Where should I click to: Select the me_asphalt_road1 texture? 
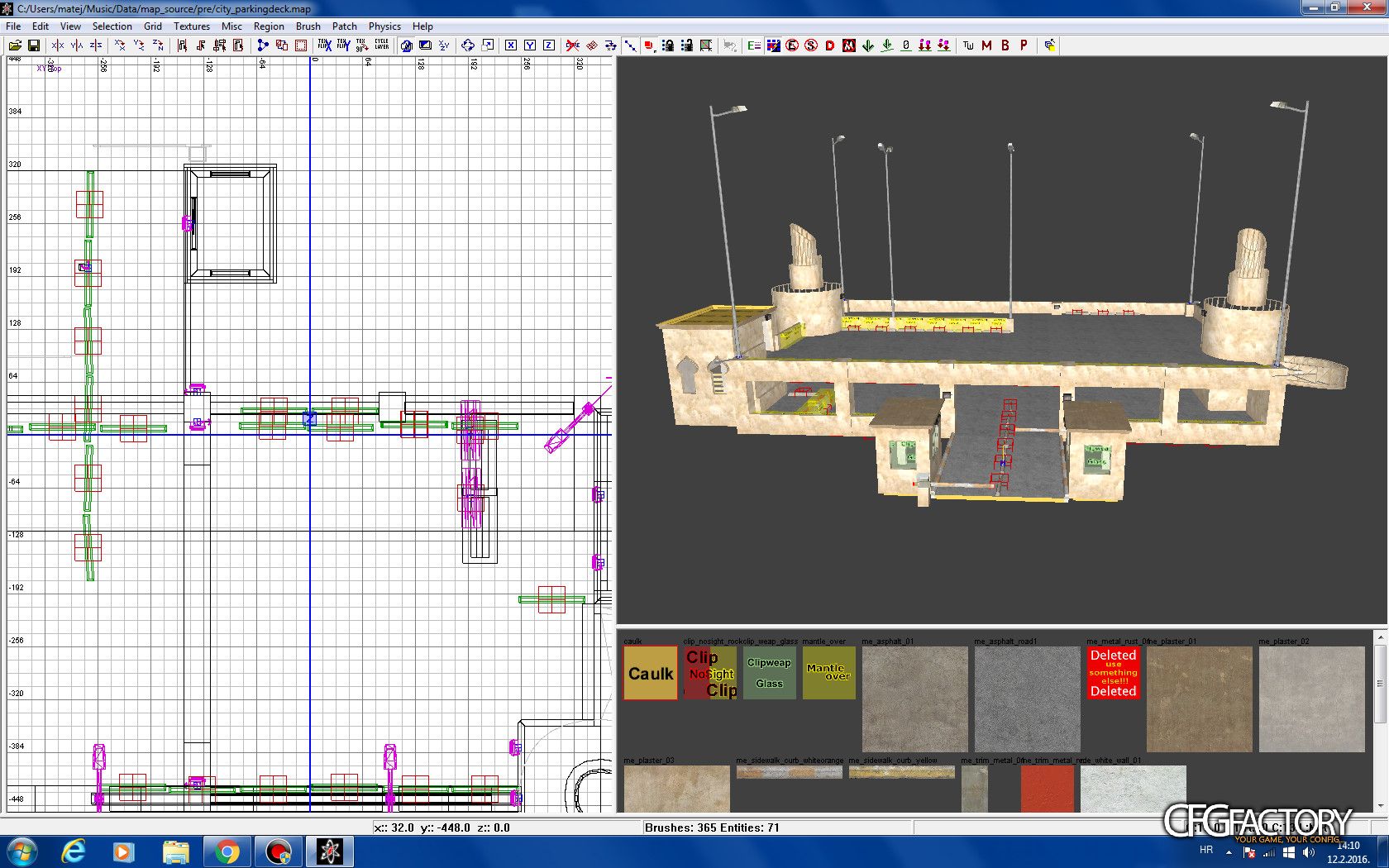tap(1028, 699)
